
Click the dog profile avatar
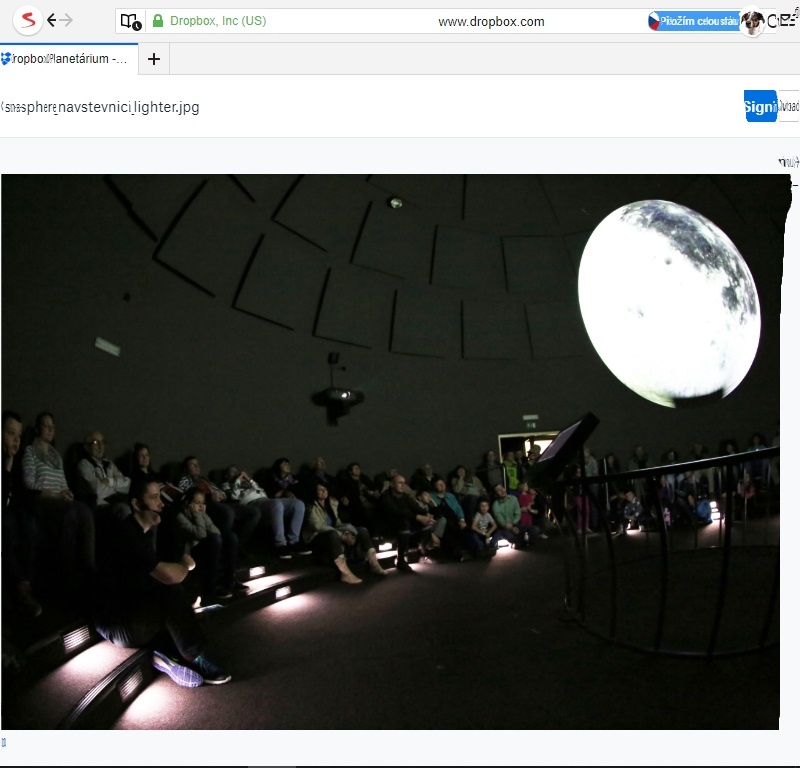(x=752, y=22)
